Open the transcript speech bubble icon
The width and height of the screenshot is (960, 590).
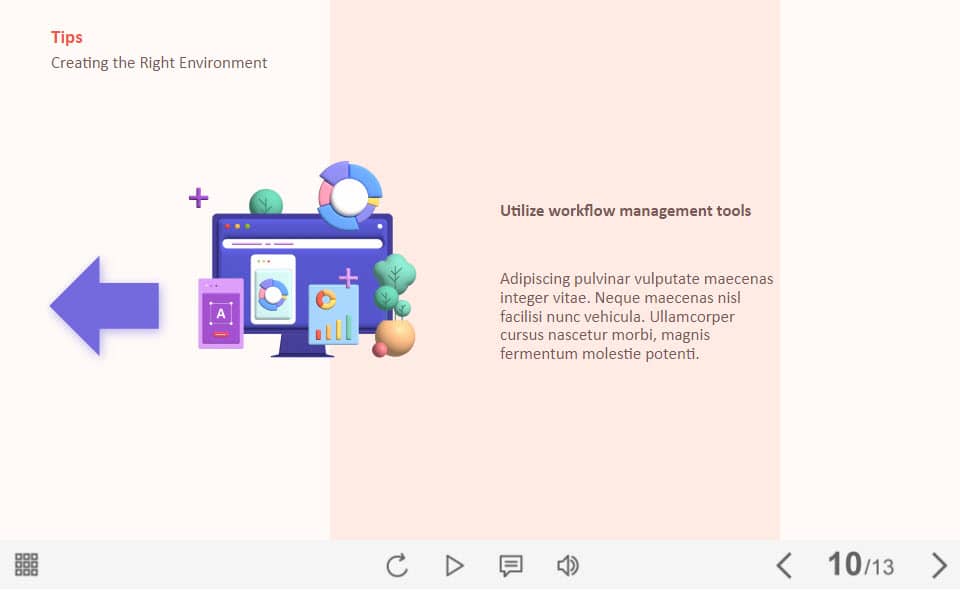tap(511, 566)
